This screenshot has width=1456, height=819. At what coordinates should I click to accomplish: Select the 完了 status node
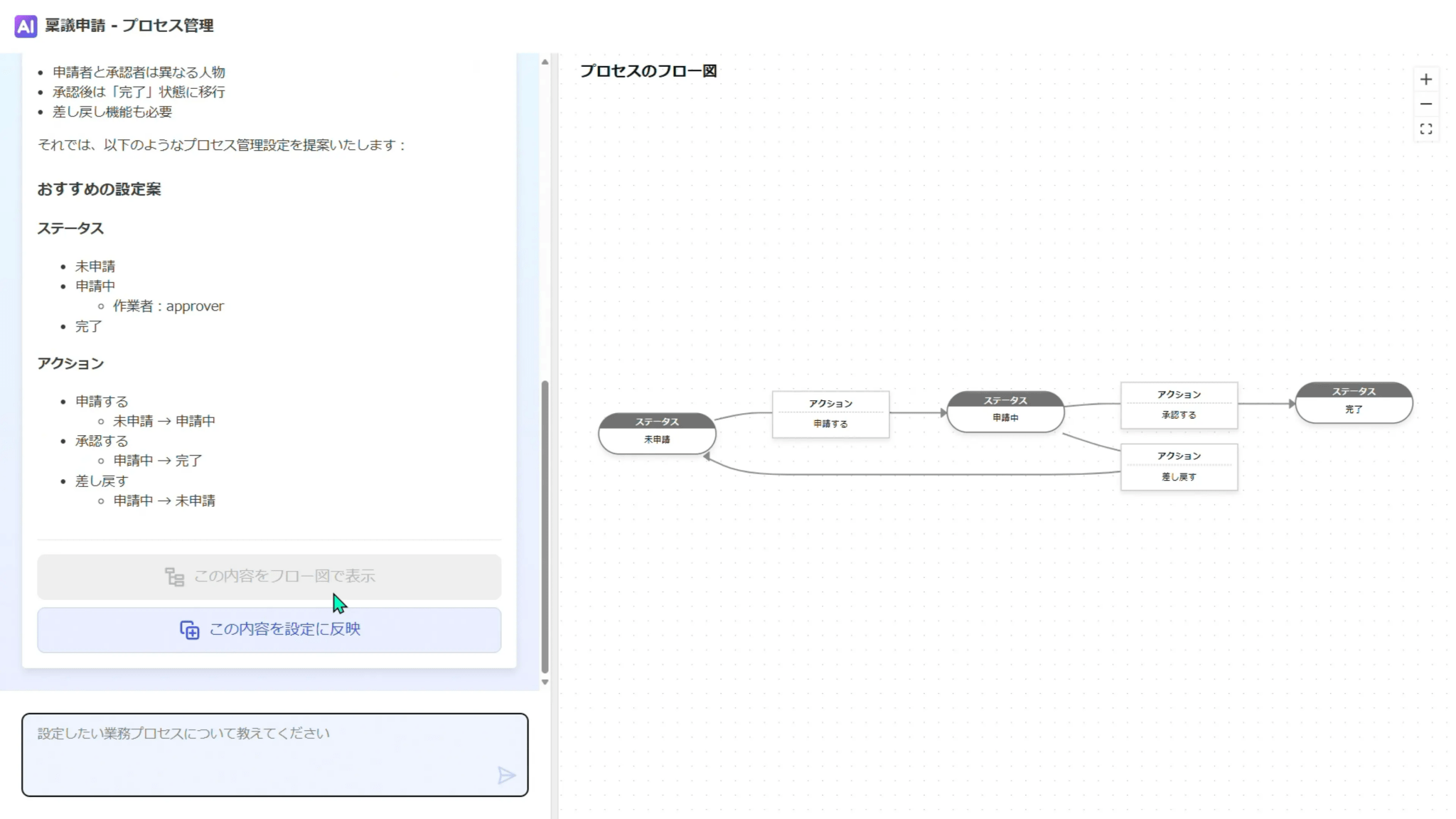click(x=1354, y=403)
